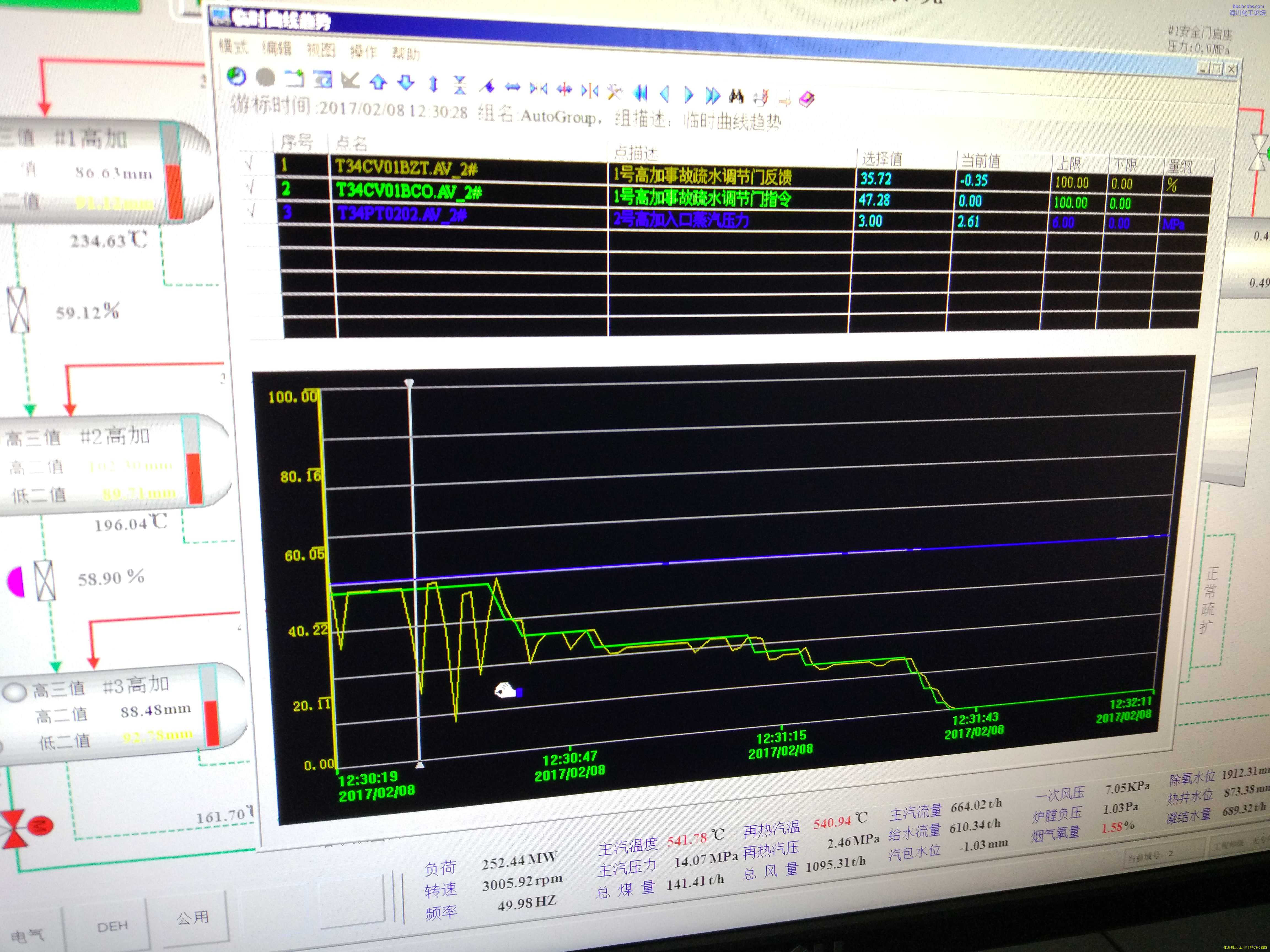The image size is (1270, 952).
Task: Click the vertical double-arrow stretch icon
Action: [x=434, y=84]
